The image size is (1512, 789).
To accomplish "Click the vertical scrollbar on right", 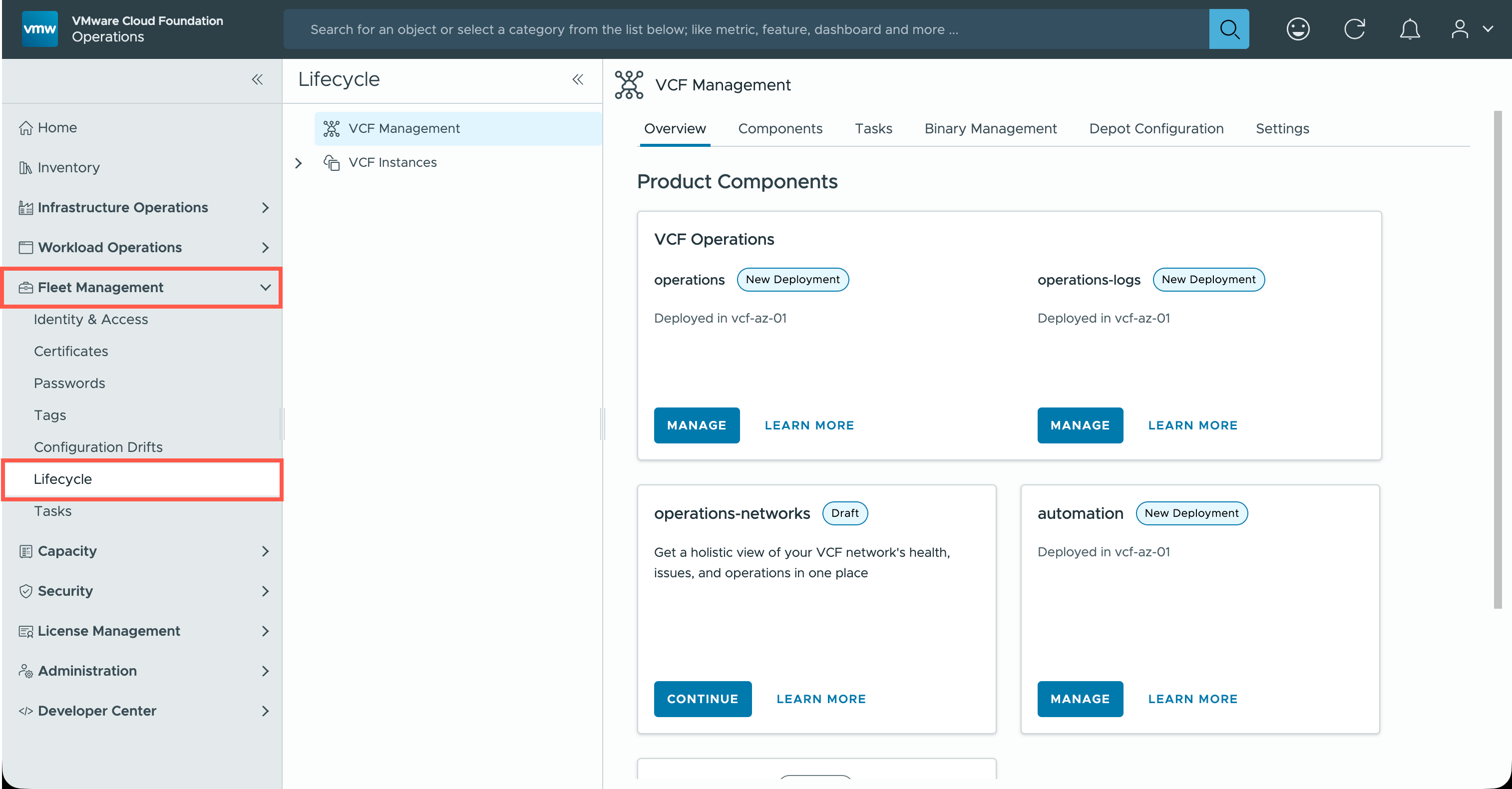I will tap(1498, 358).
